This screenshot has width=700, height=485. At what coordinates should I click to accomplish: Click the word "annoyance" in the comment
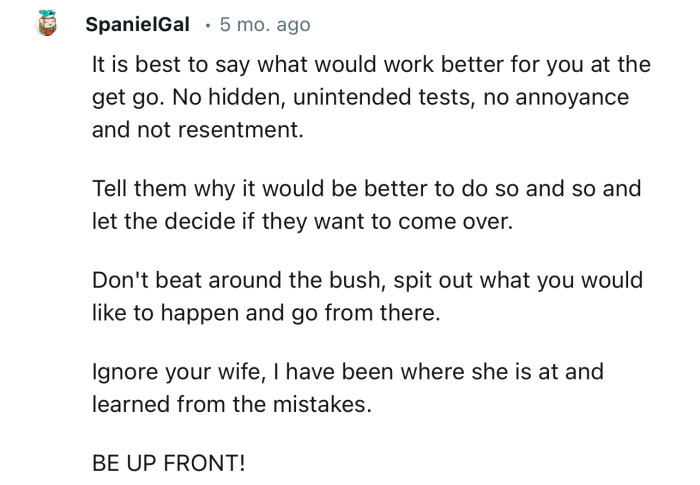click(596, 98)
